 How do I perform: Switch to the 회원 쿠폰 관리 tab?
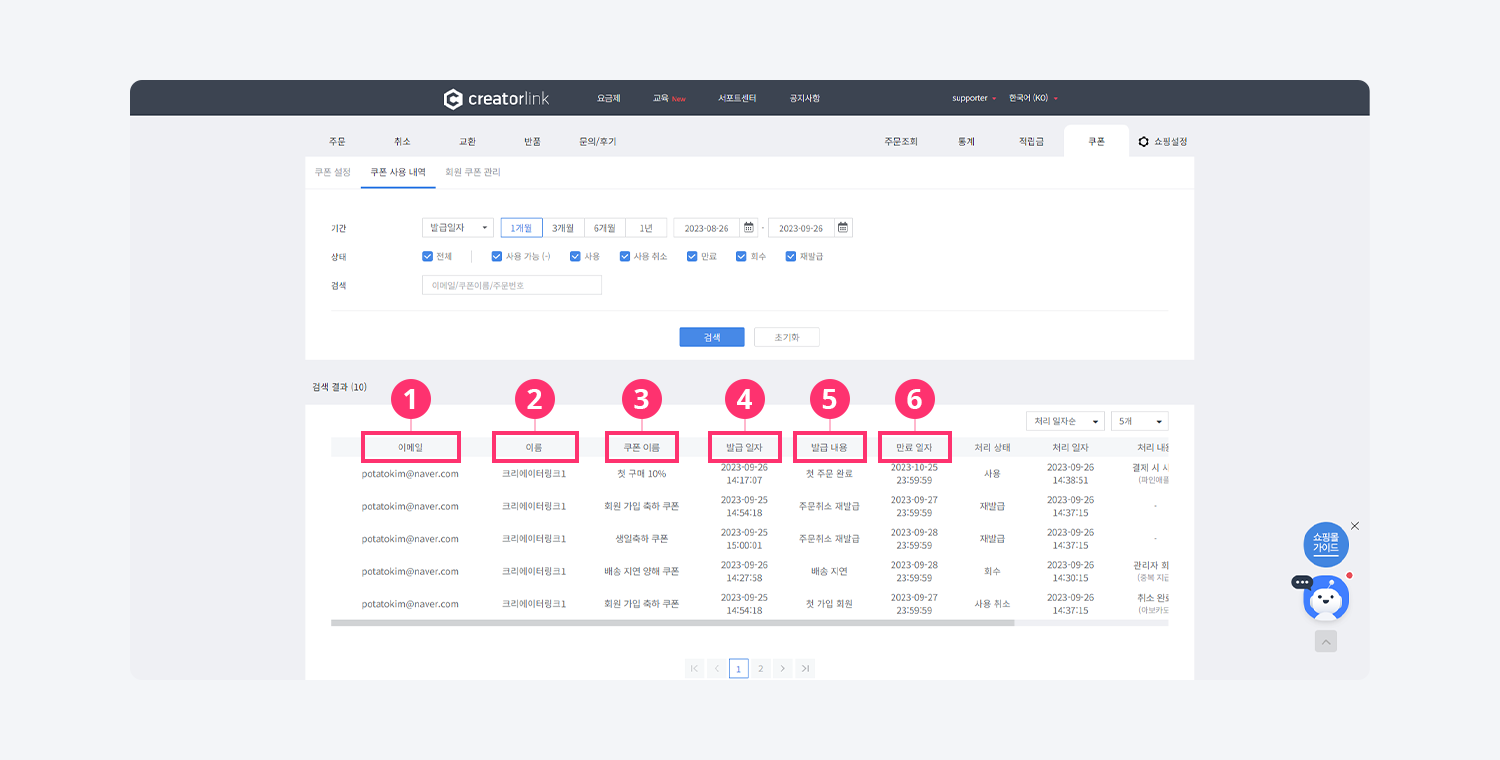point(473,173)
